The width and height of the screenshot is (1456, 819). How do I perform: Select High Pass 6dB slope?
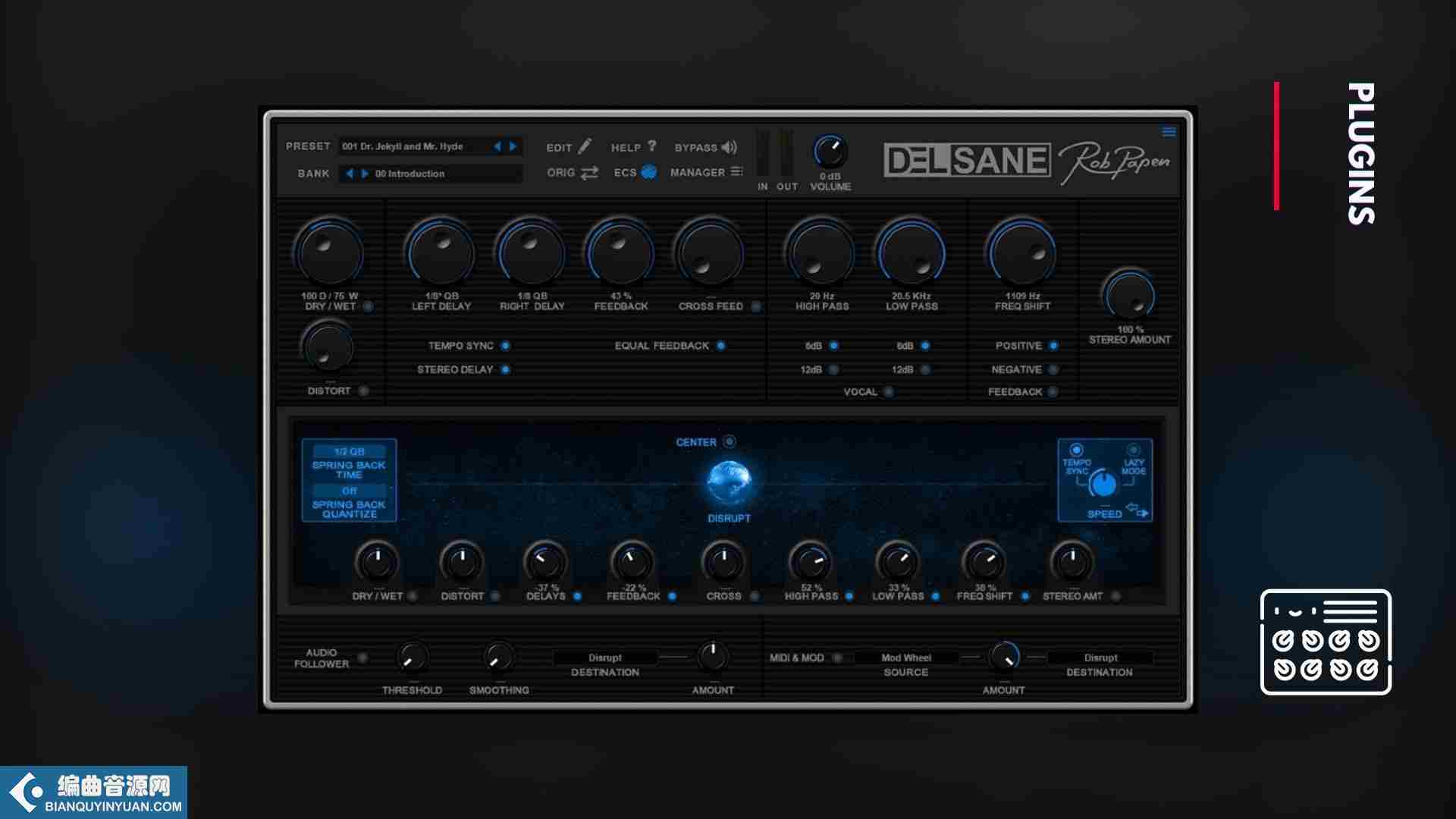[833, 346]
